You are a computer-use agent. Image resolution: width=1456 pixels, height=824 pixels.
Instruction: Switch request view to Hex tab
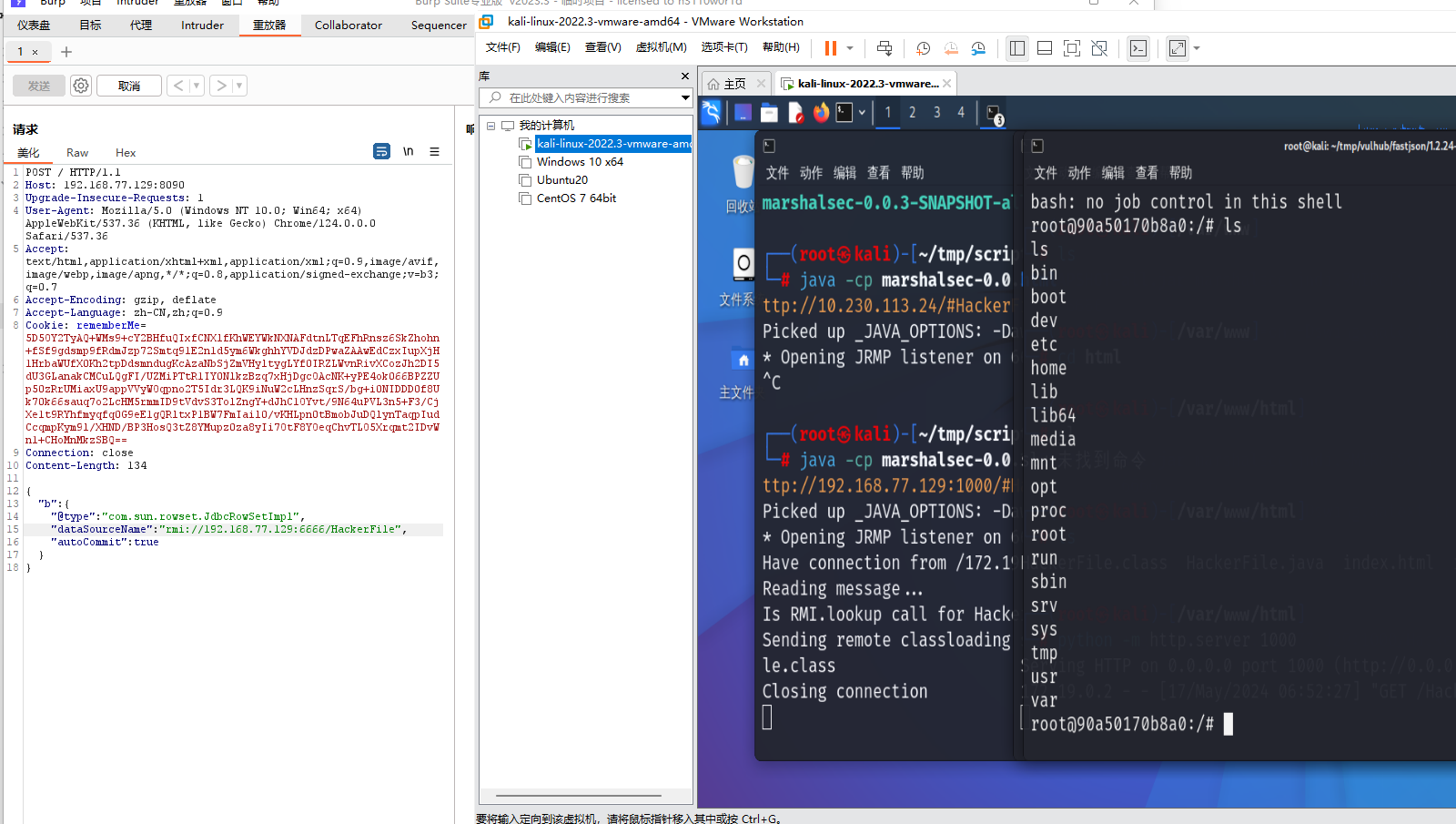126,153
